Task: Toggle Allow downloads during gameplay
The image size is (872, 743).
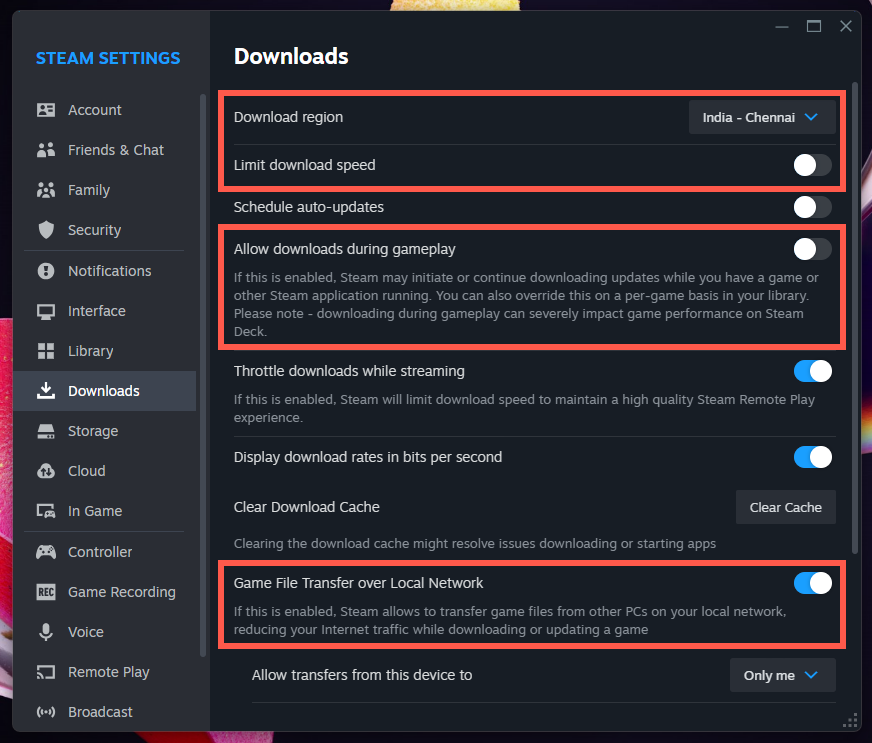Action: (812, 249)
